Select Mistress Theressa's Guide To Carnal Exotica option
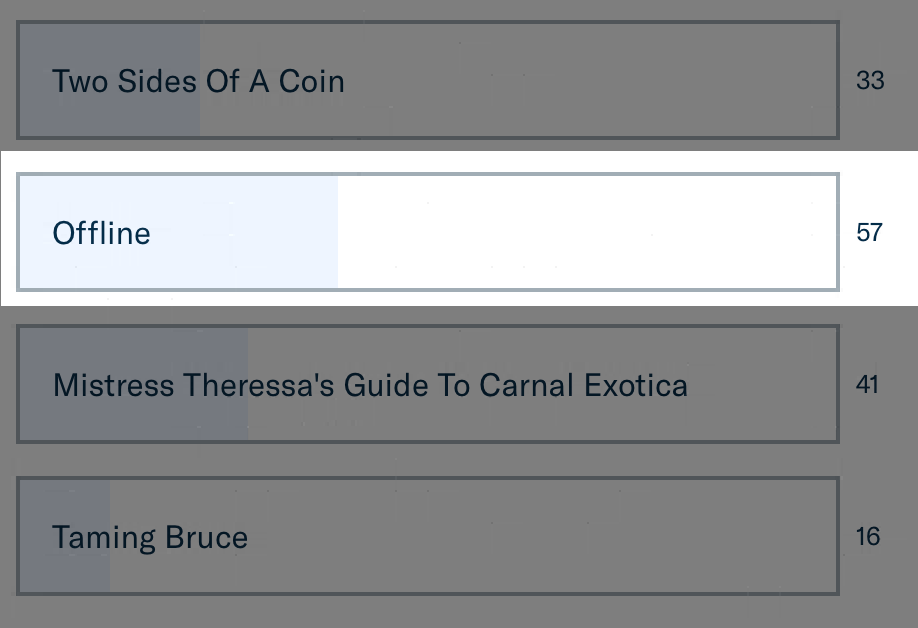Viewport: 918px width, 628px height. coord(428,384)
